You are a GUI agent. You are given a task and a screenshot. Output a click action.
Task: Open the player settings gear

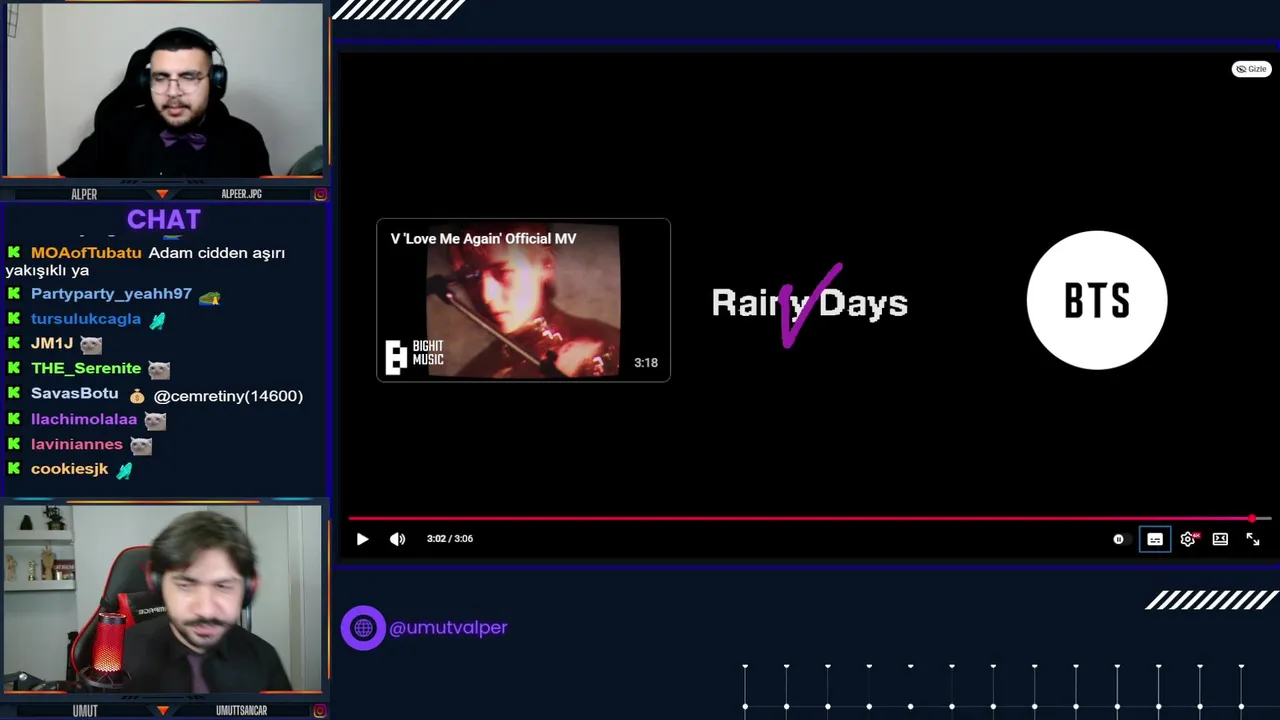[x=1188, y=539]
